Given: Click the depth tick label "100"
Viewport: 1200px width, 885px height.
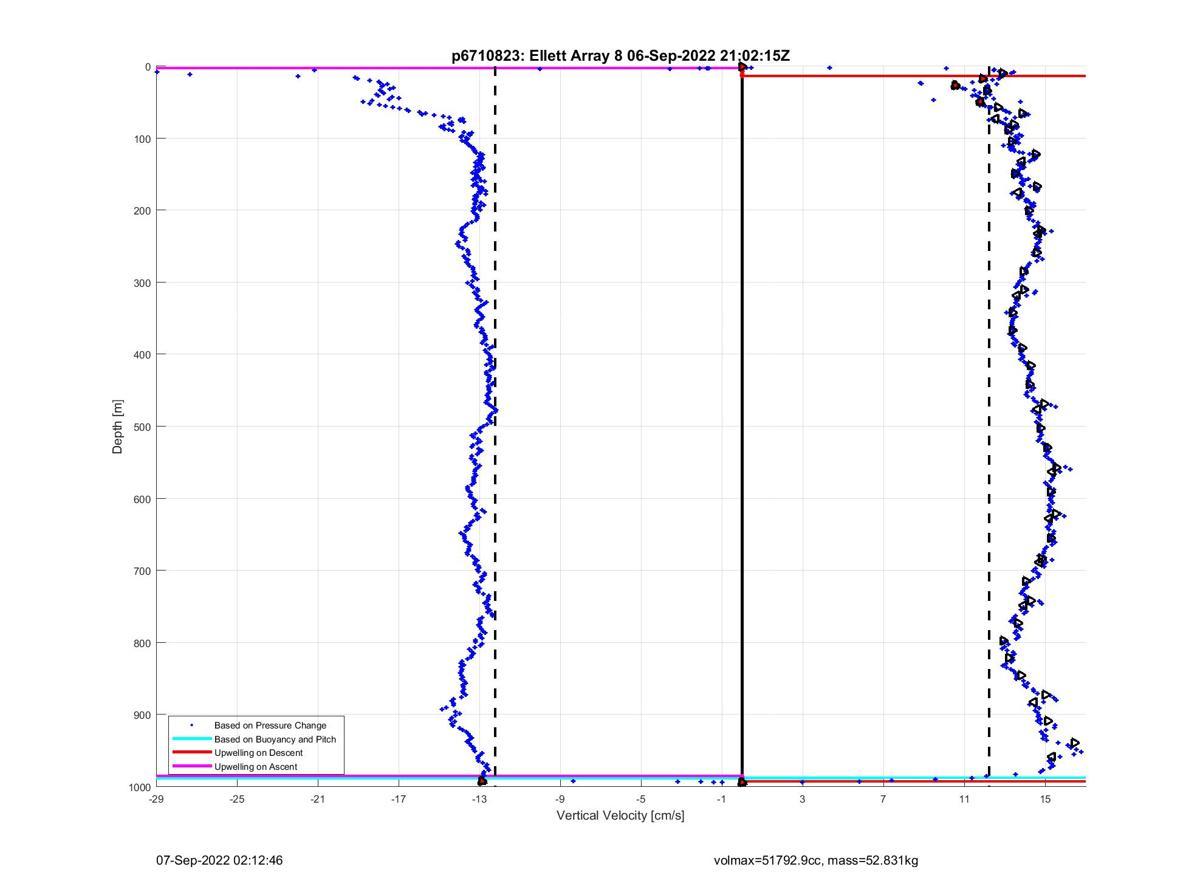Looking at the screenshot, I should click(142, 139).
